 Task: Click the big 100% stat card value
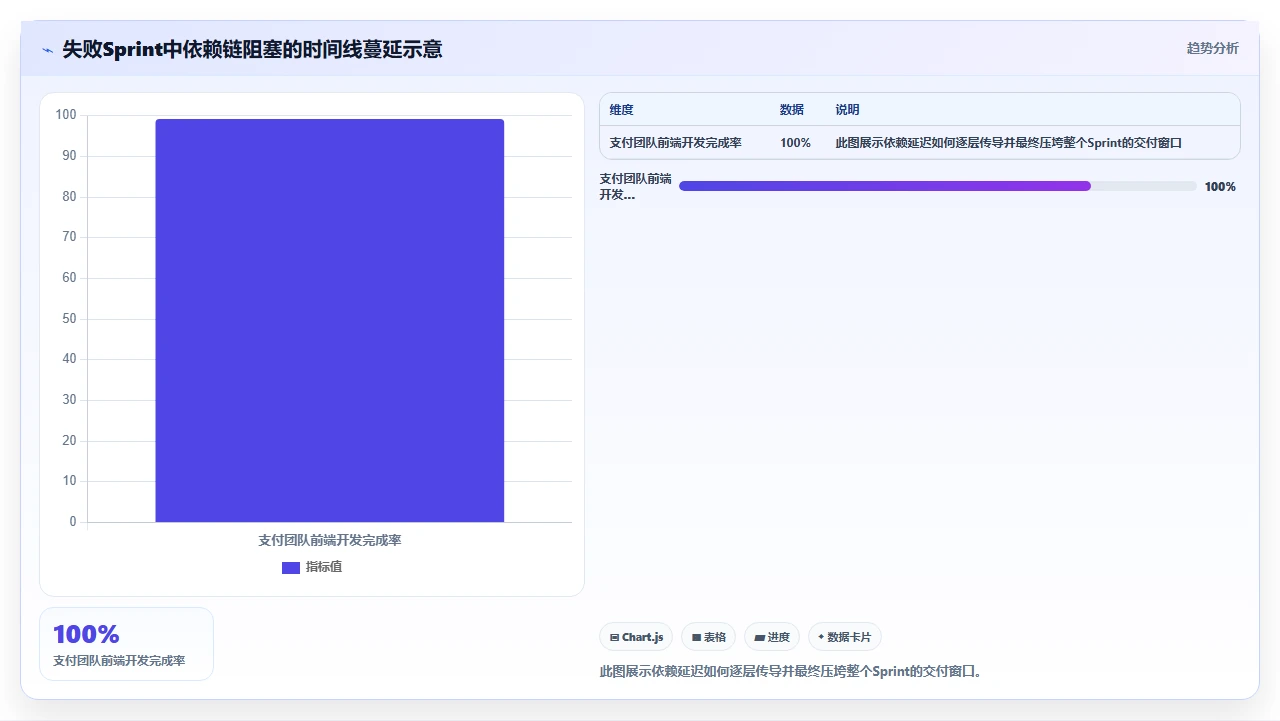[x=86, y=634]
